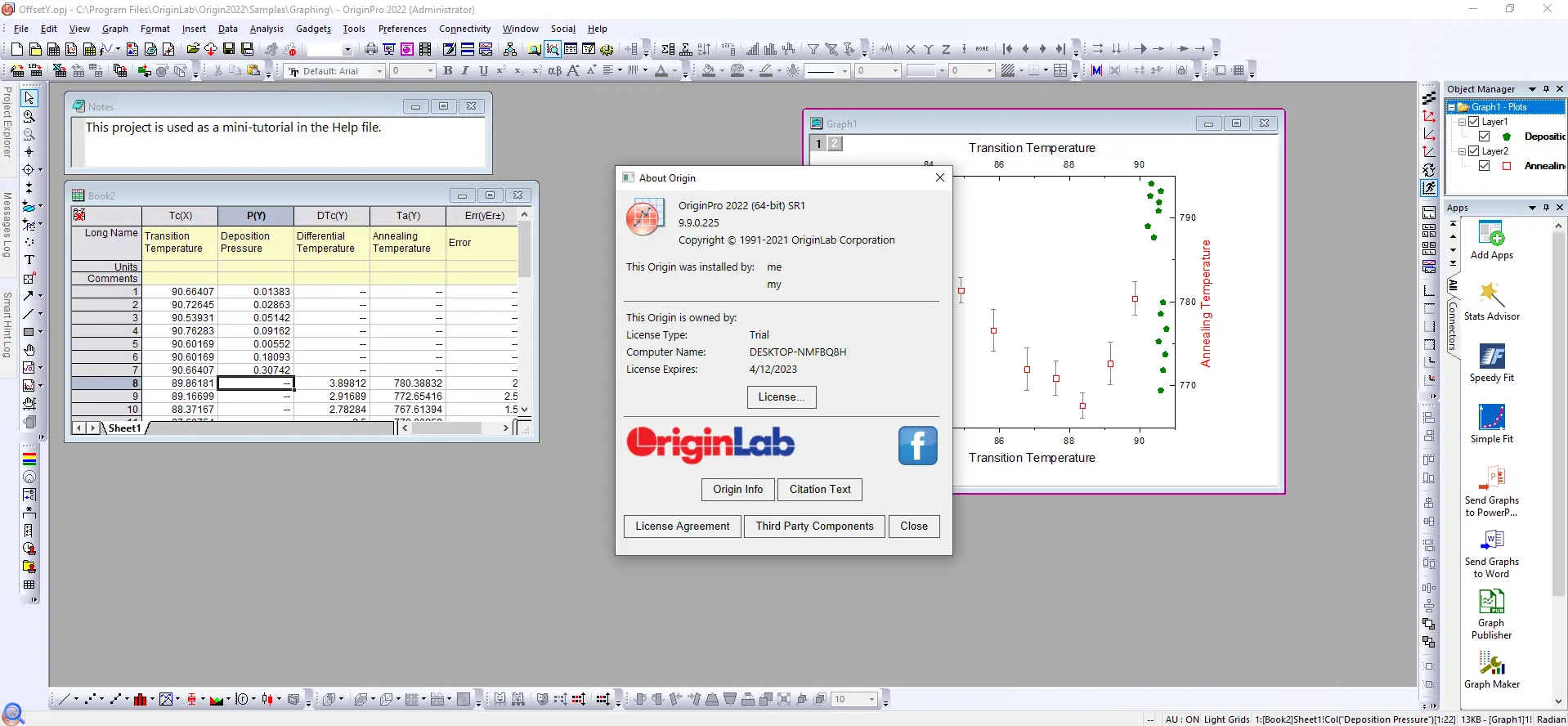Select the Pan hand tool
1568x726 pixels.
tap(29, 350)
